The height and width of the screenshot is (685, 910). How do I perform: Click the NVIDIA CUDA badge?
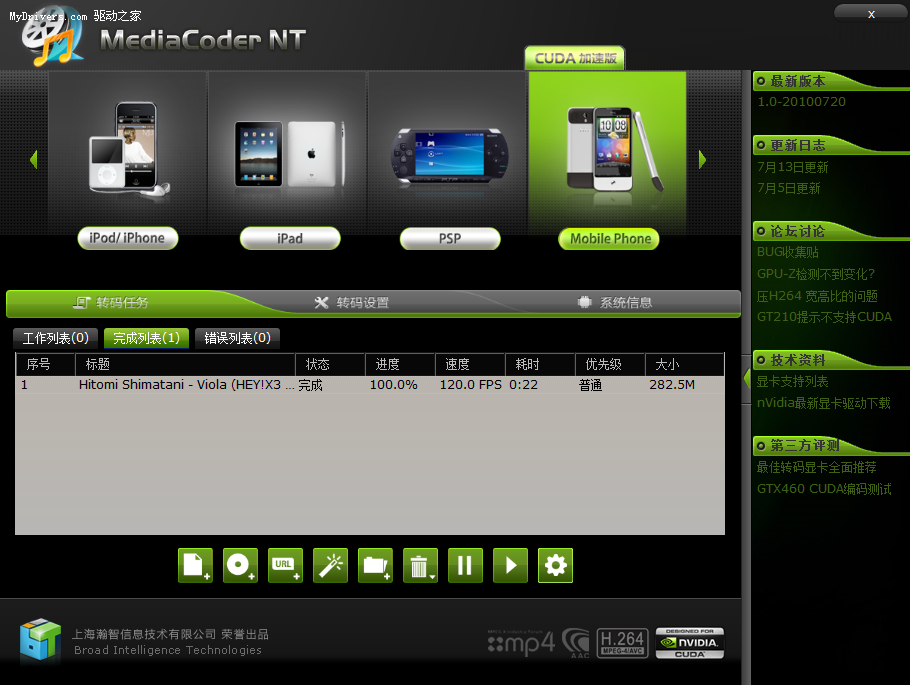coord(689,643)
